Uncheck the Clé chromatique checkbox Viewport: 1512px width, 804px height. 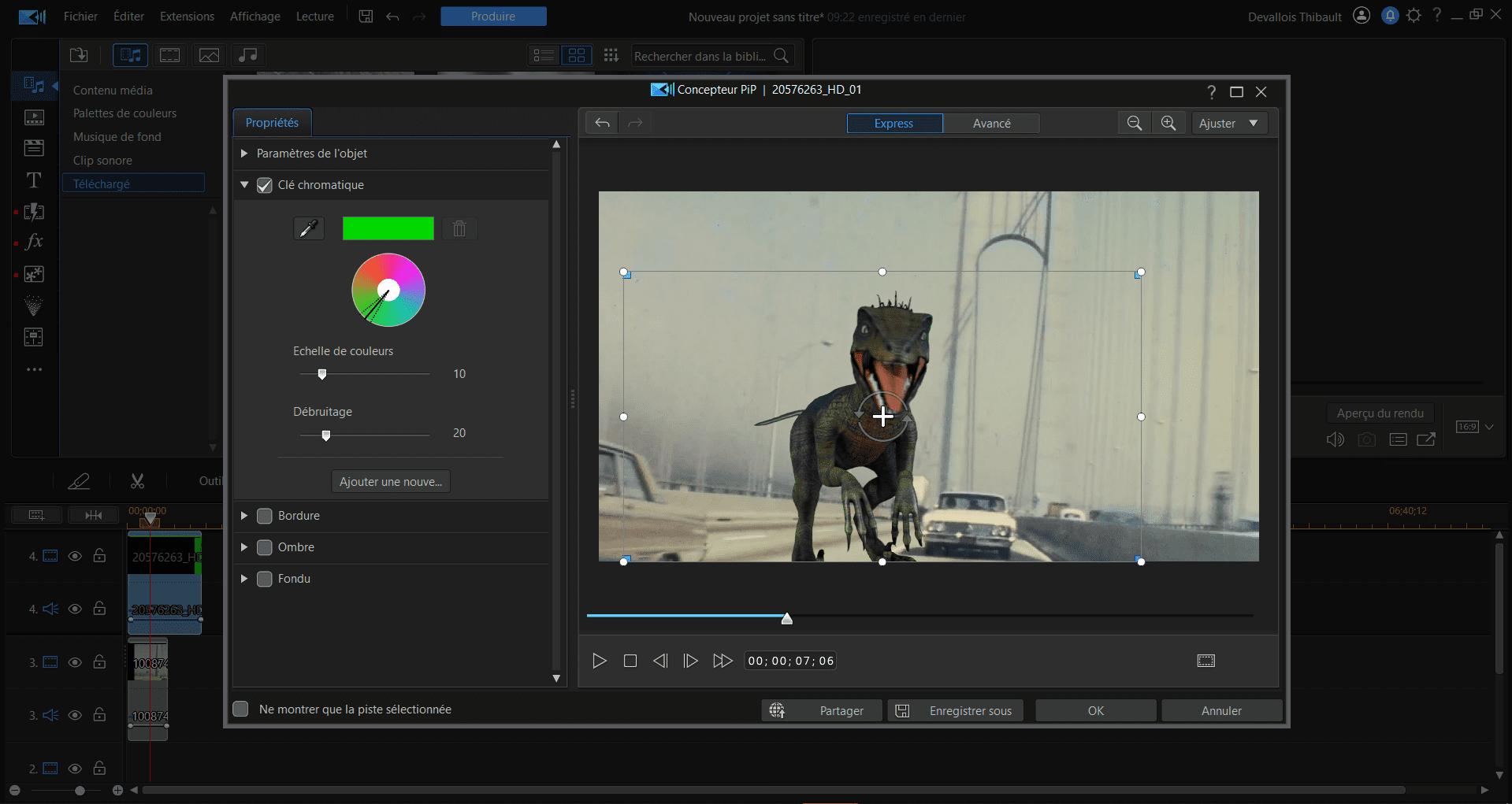click(265, 185)
